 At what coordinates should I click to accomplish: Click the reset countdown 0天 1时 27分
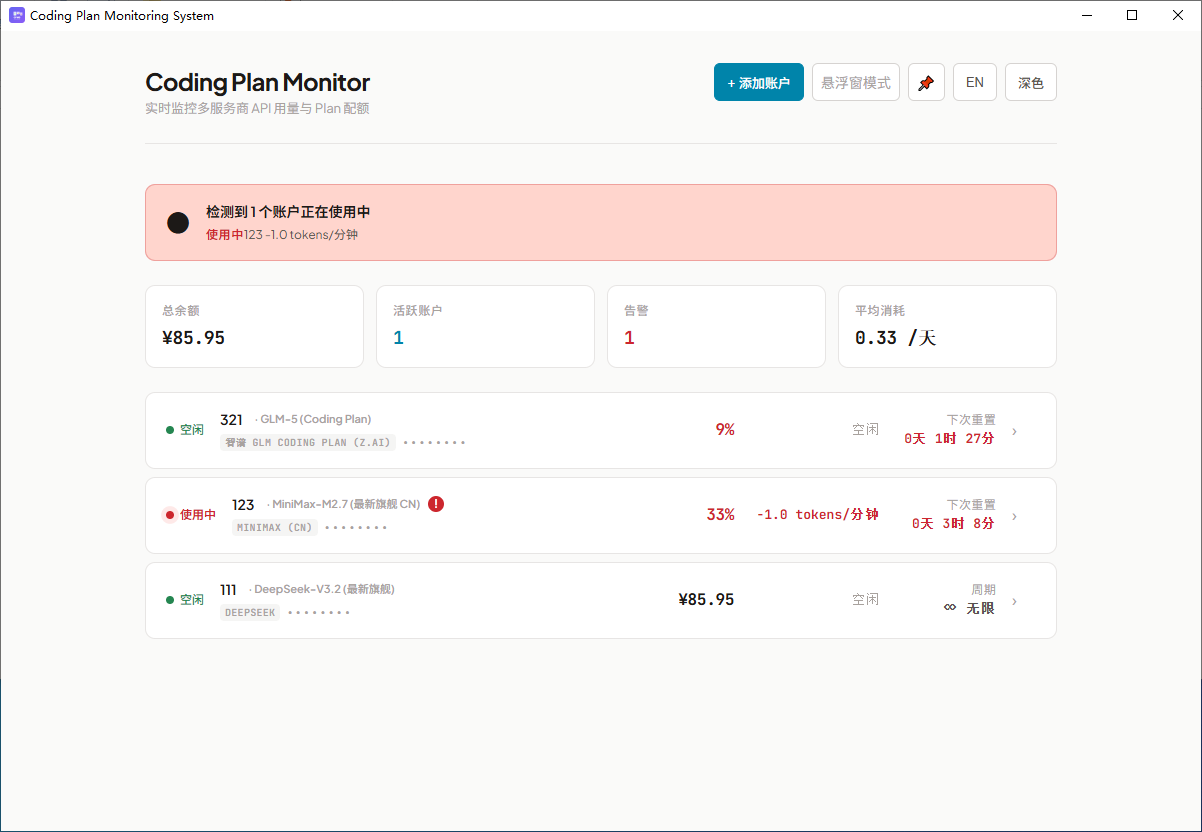pyautogui.click(x=949, y=438)
